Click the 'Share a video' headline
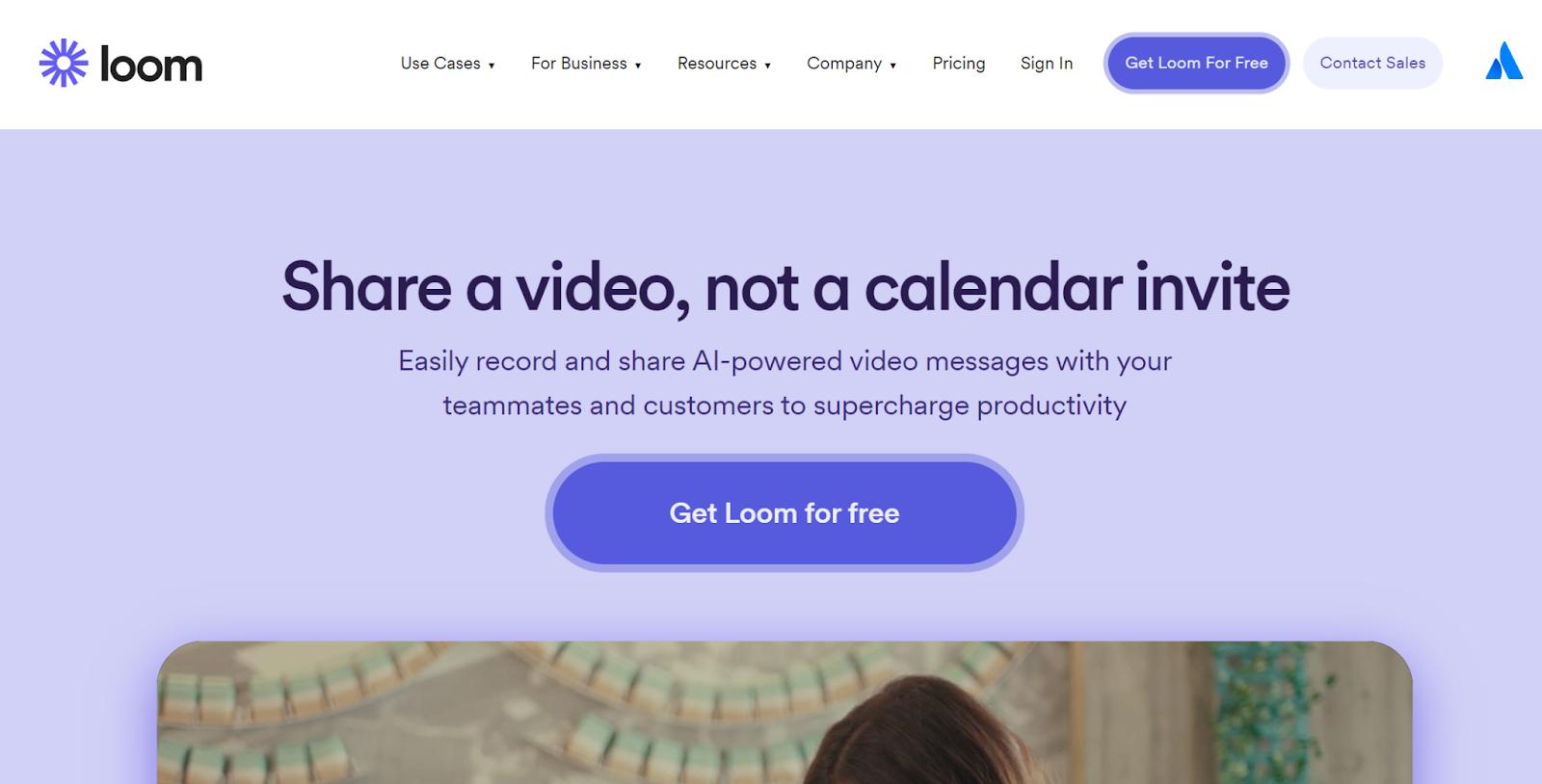 click(x=785, y=287)
